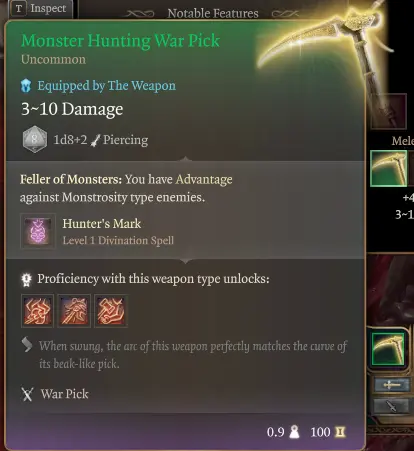The image size is (414, 451).
Task: Click the proficiency badge icon
Action: 26,279
